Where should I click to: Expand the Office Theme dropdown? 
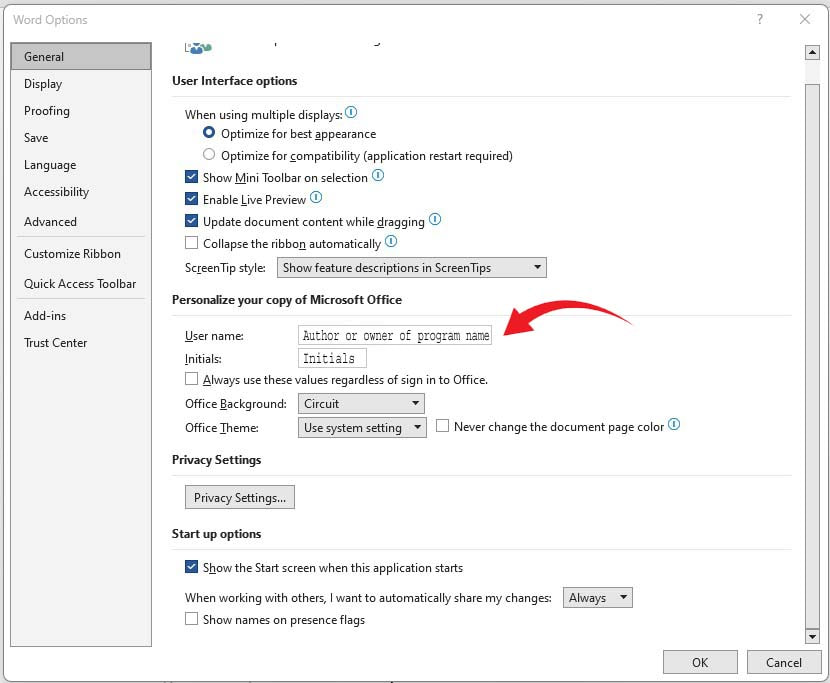(x=362, y=427)
